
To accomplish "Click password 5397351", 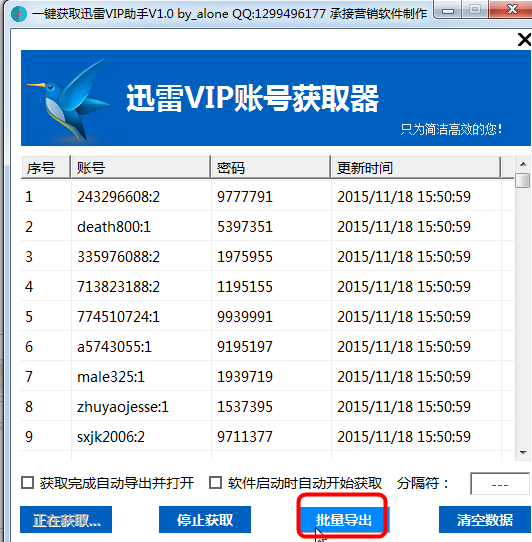I will tap(245, 227).
